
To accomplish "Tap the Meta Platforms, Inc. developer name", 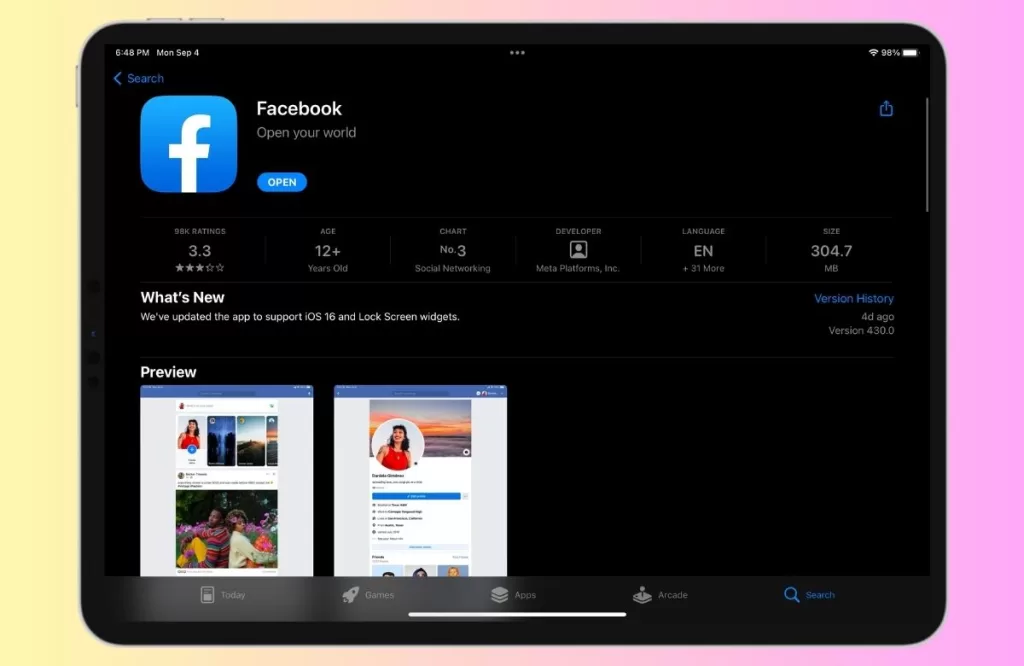I will 578,268.
